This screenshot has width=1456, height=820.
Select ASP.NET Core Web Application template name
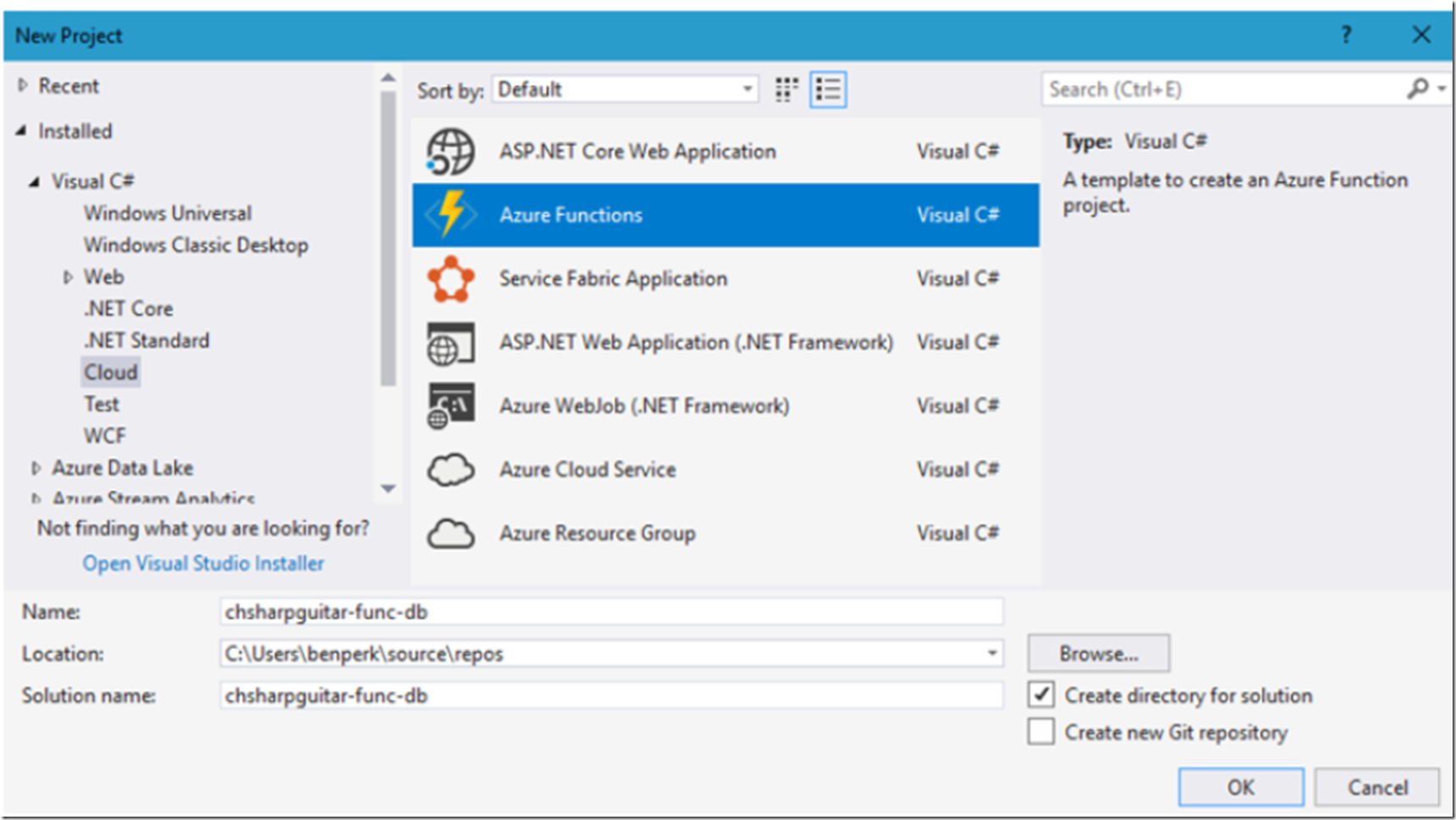pos(637,151)
